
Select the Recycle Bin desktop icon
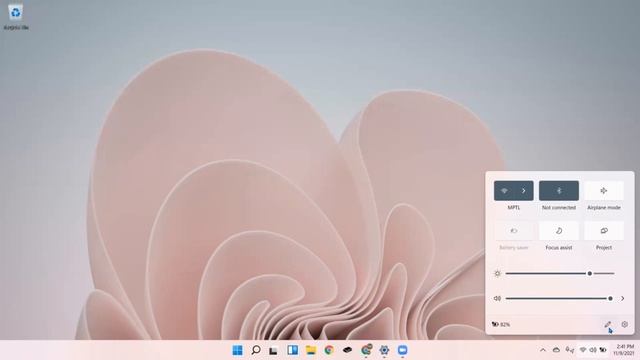(x=16, y=17)
